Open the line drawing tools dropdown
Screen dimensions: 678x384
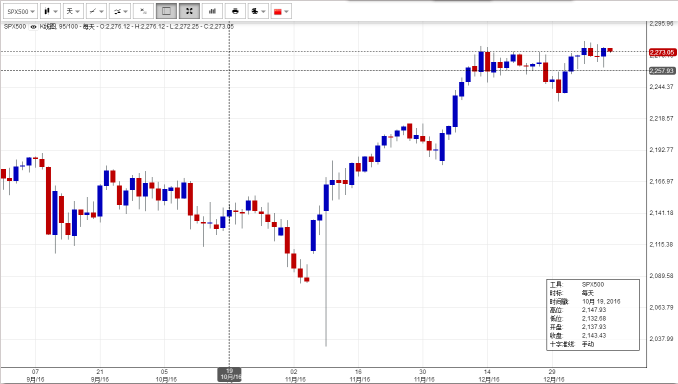pyautogui.click(x=96, y=11)
